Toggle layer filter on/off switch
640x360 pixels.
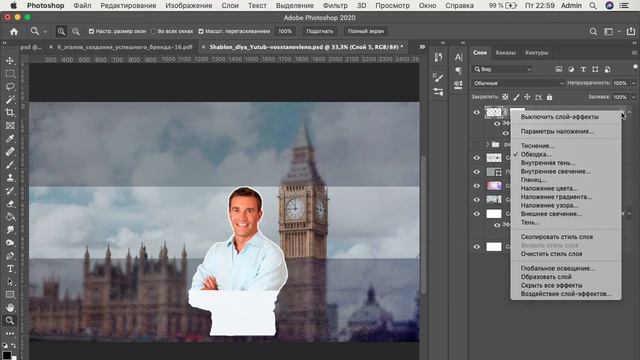635,67
